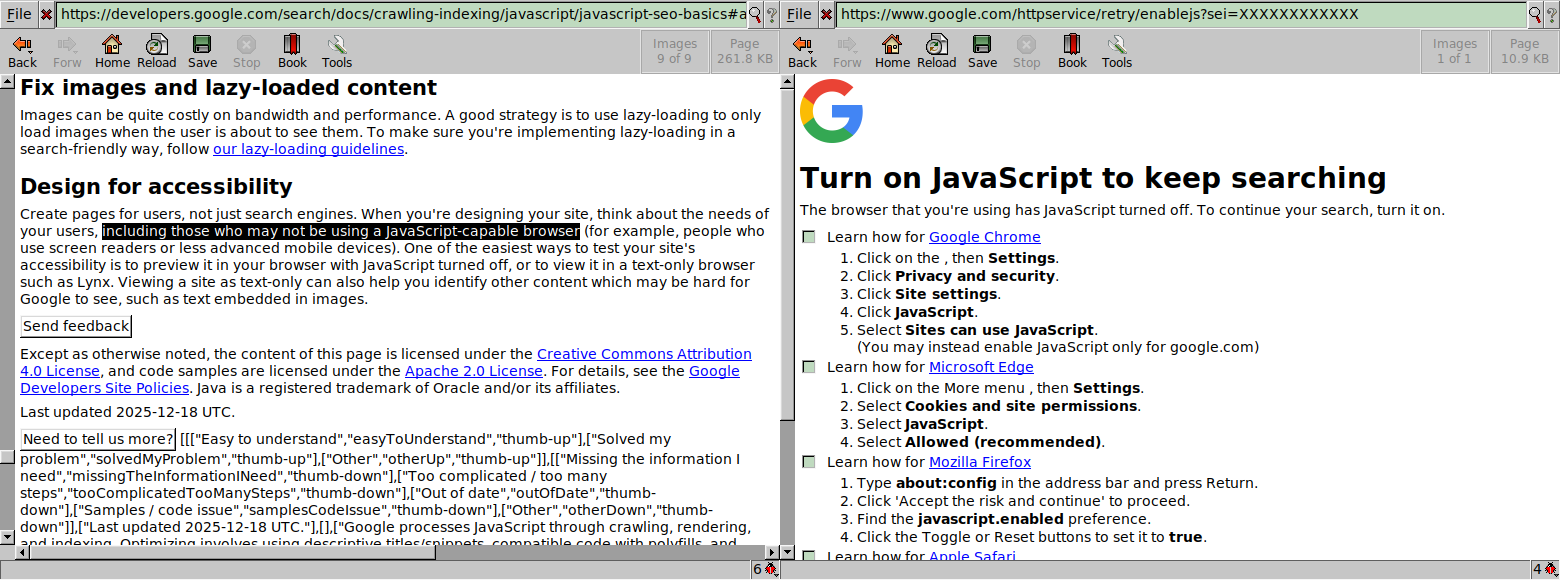Open Bookmarks in the right browser pane
Screen dimensions: 1560x580
[x=1072, y=52]
